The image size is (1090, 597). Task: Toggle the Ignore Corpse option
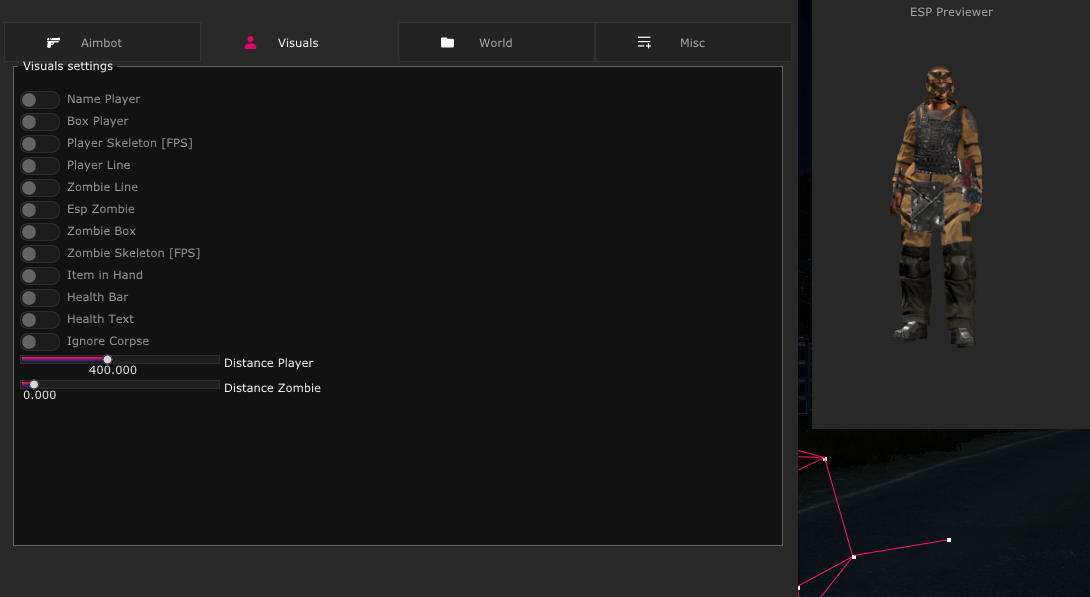(40, 342)
